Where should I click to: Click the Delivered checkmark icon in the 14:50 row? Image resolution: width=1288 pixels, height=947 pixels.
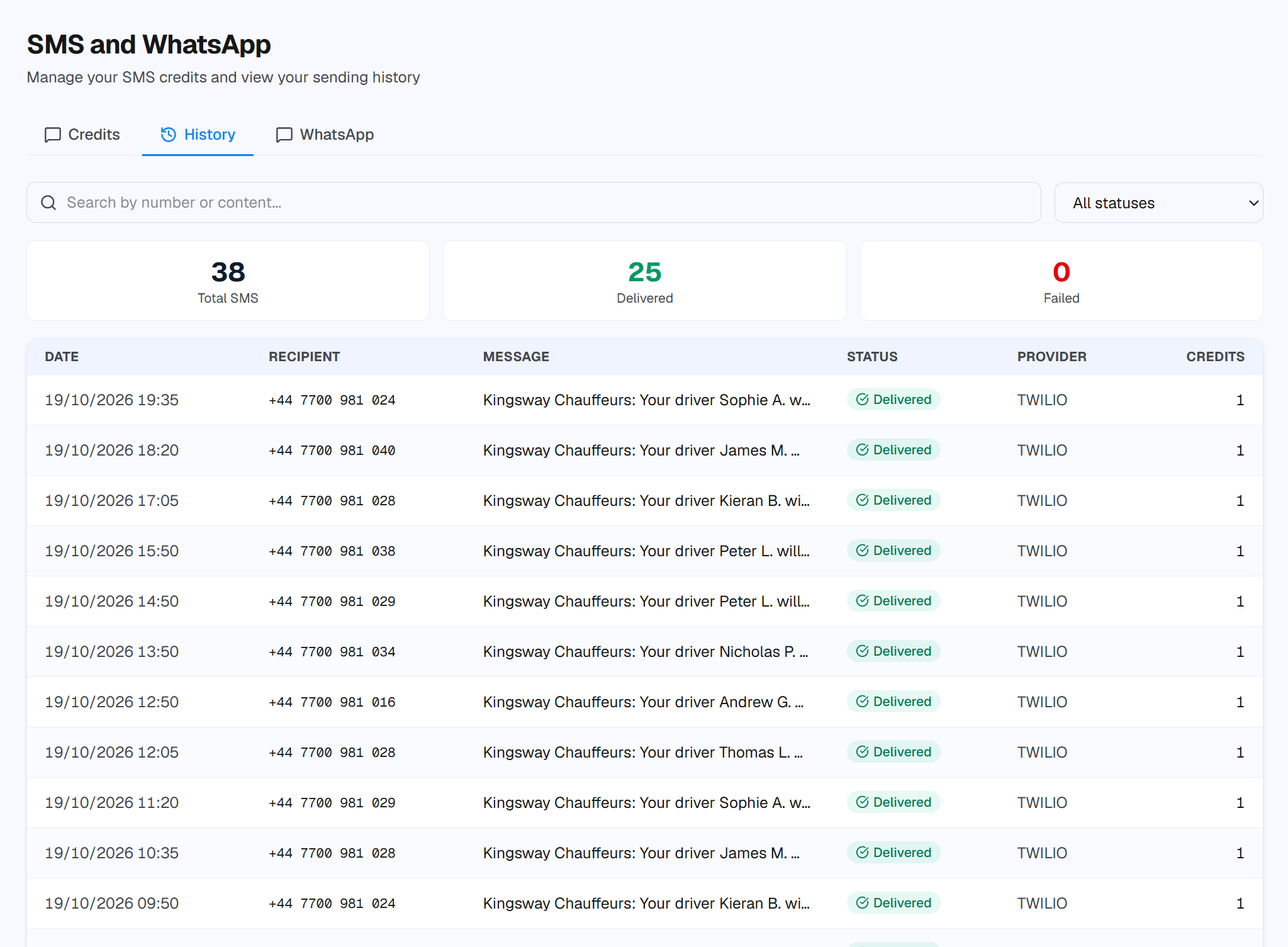[x=863, y=601]
